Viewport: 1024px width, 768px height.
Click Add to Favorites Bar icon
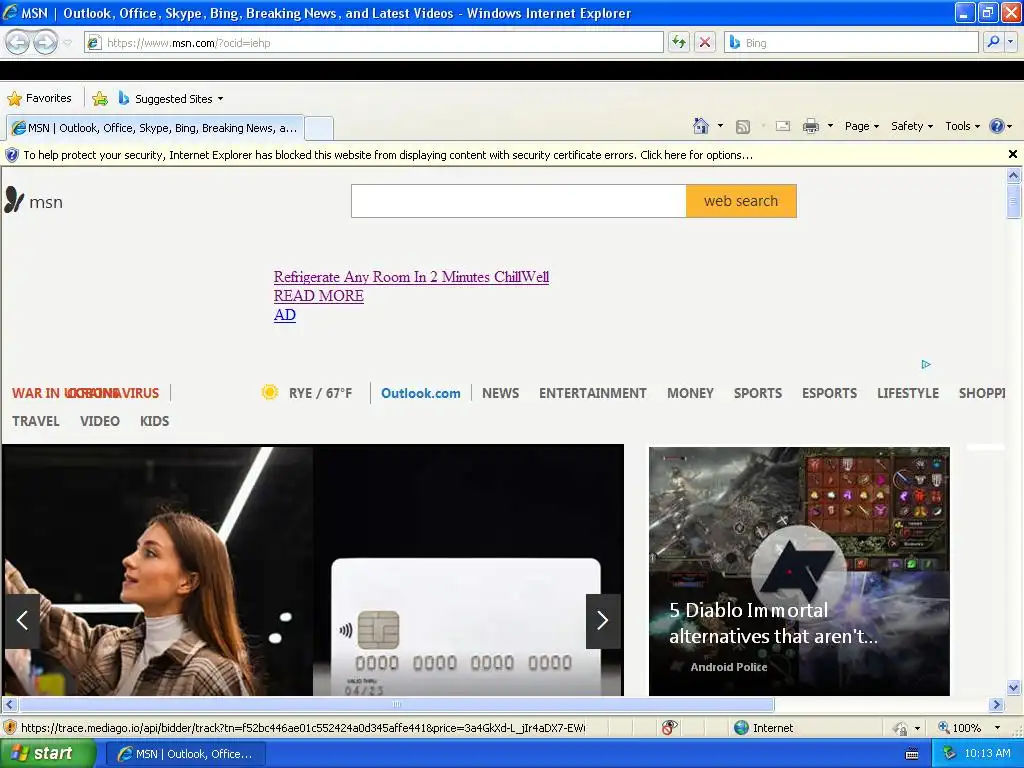click(100, 99)
